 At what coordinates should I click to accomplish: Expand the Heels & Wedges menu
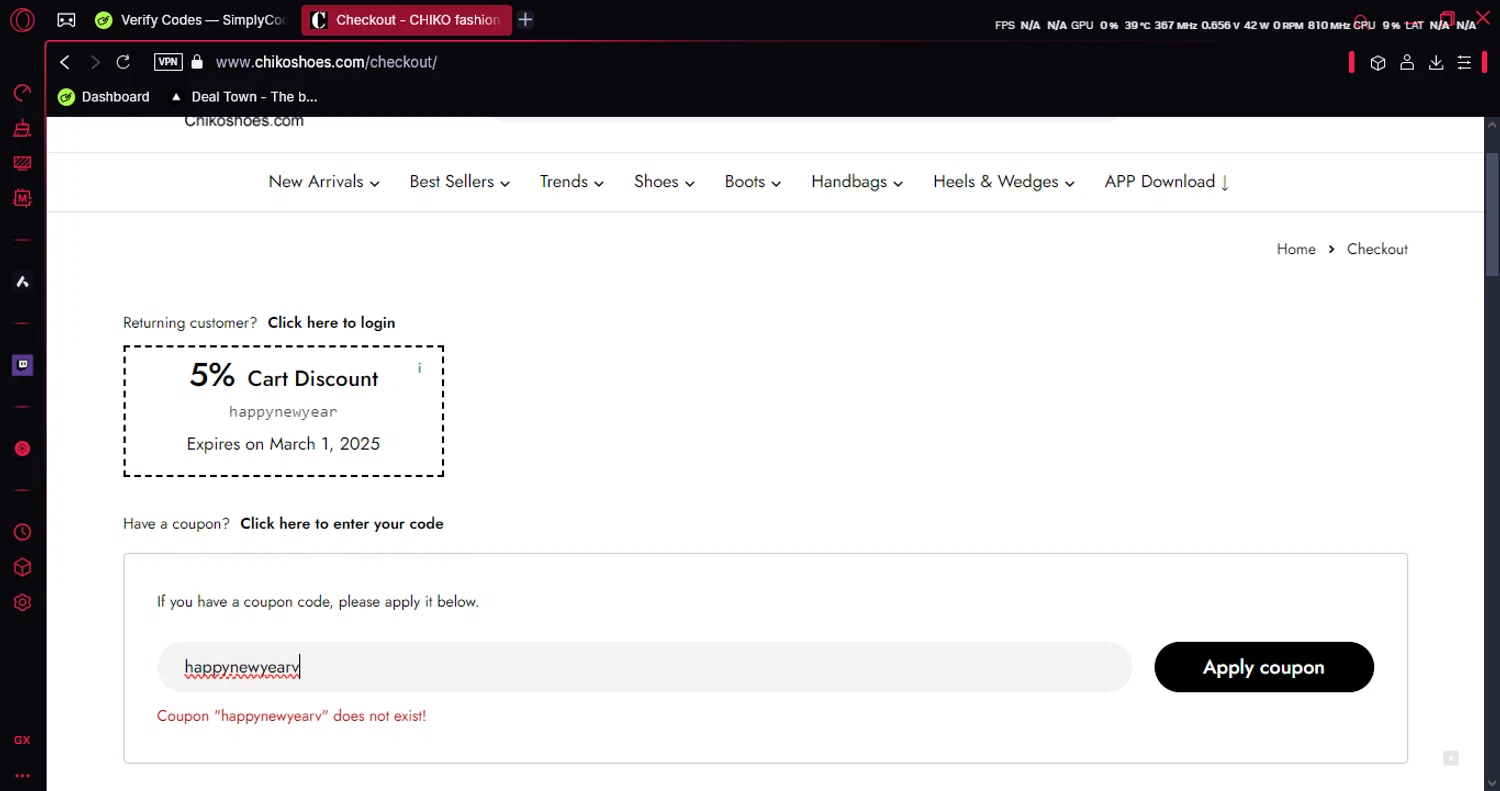1004,182
